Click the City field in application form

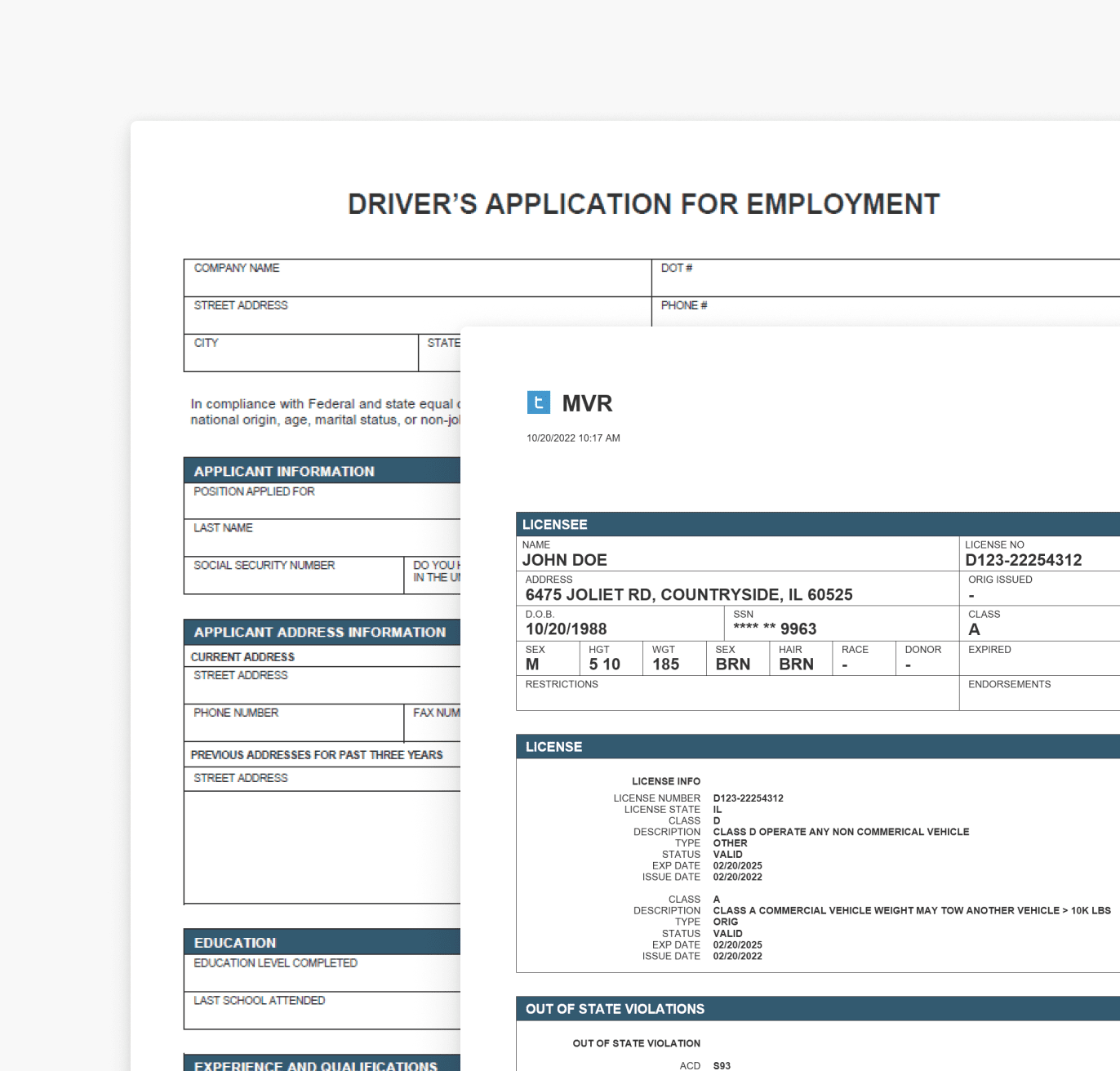tap(301, 353)
